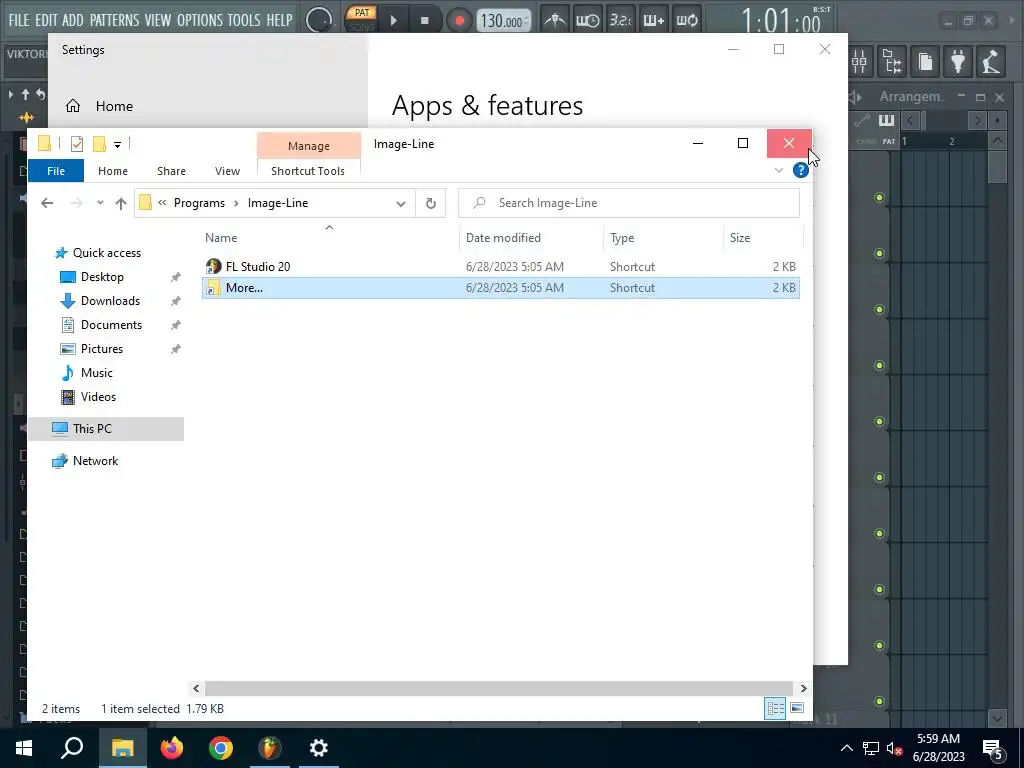This screenshot has width=1024, height=768.
Task: Click the main volume knob in FL Studio
Action: click(x=319, y=20)
